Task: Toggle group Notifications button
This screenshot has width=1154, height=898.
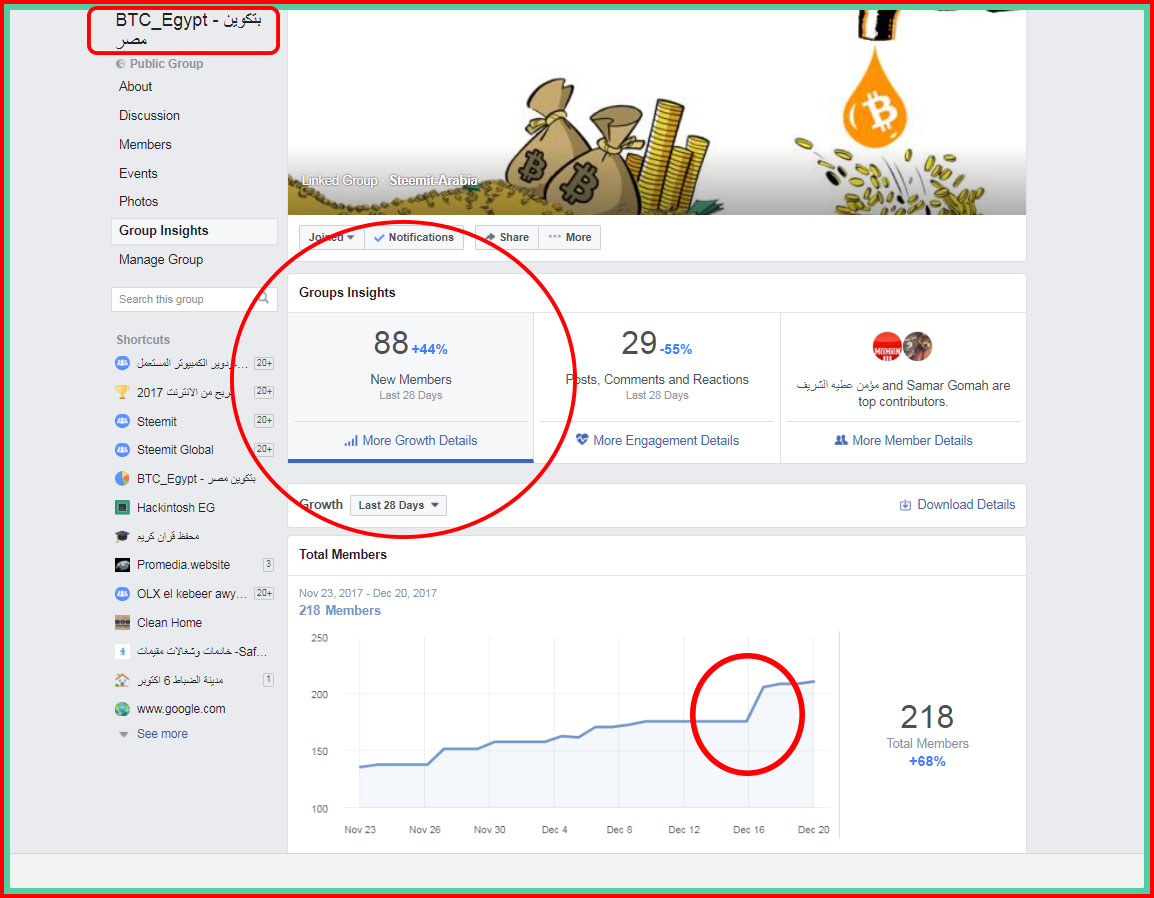Action: [414, 237]
